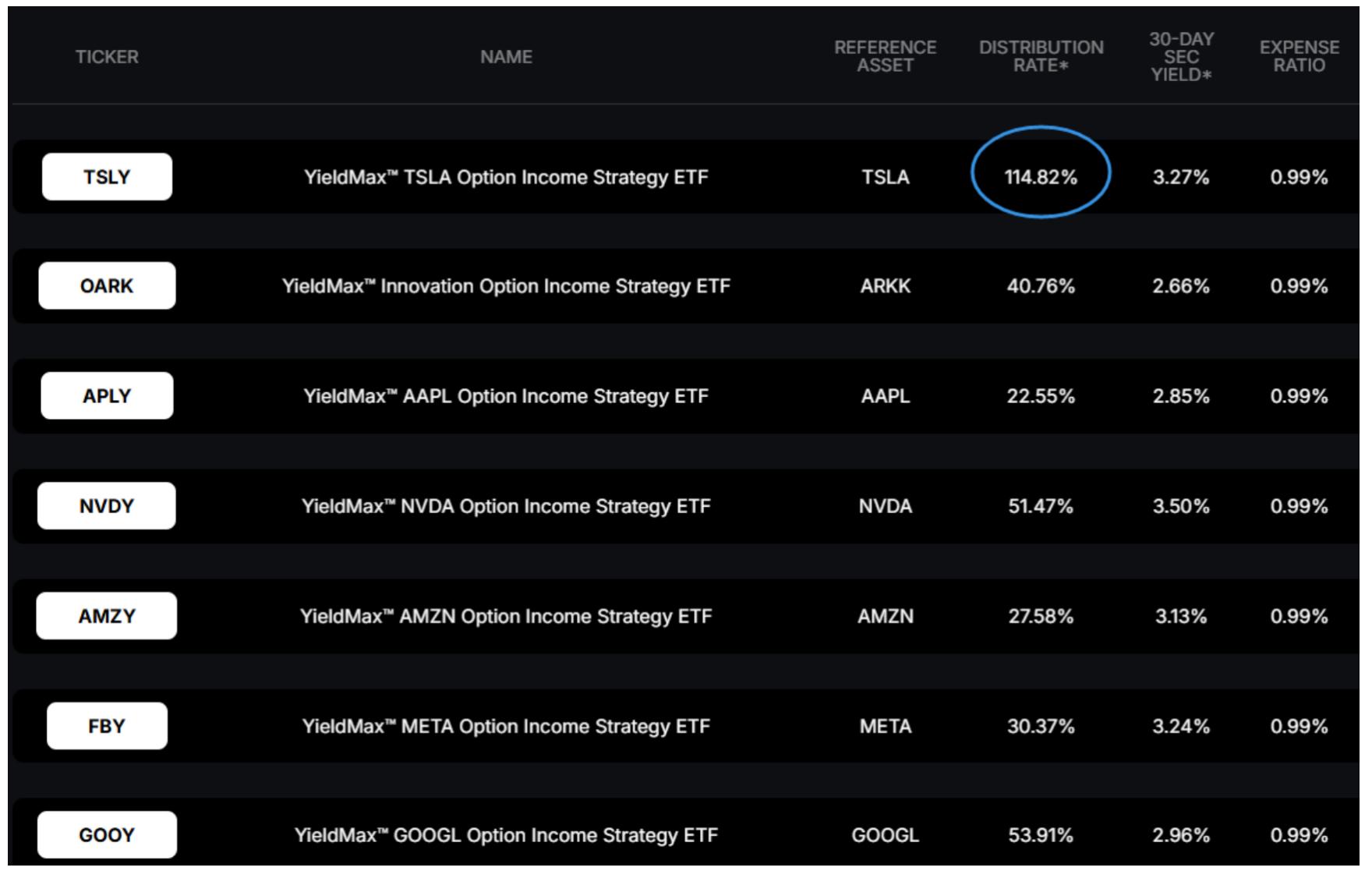Open YieldMax Innovation Option Income Strategy ETF
The height and width of the screenshot is (878, 1372).
pos(506,286)
